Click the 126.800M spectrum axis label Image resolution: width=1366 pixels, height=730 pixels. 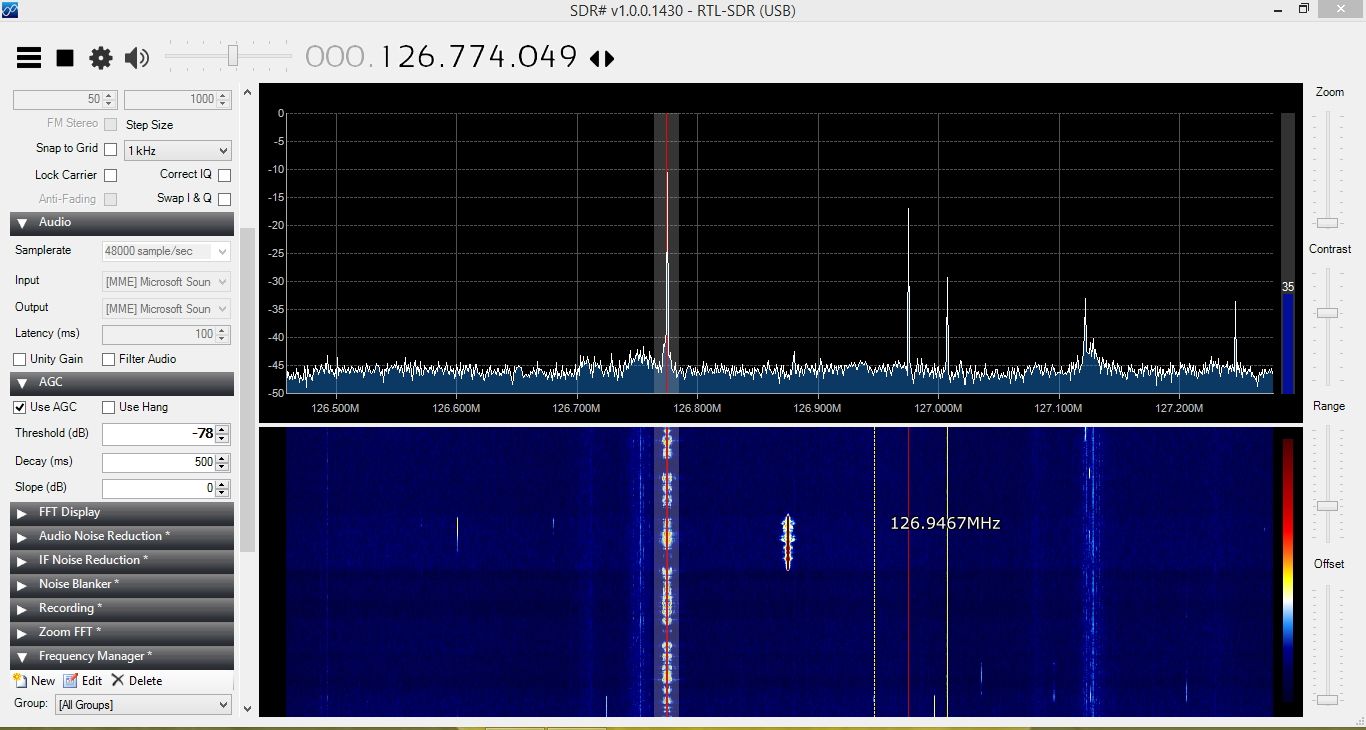(697, 408)
